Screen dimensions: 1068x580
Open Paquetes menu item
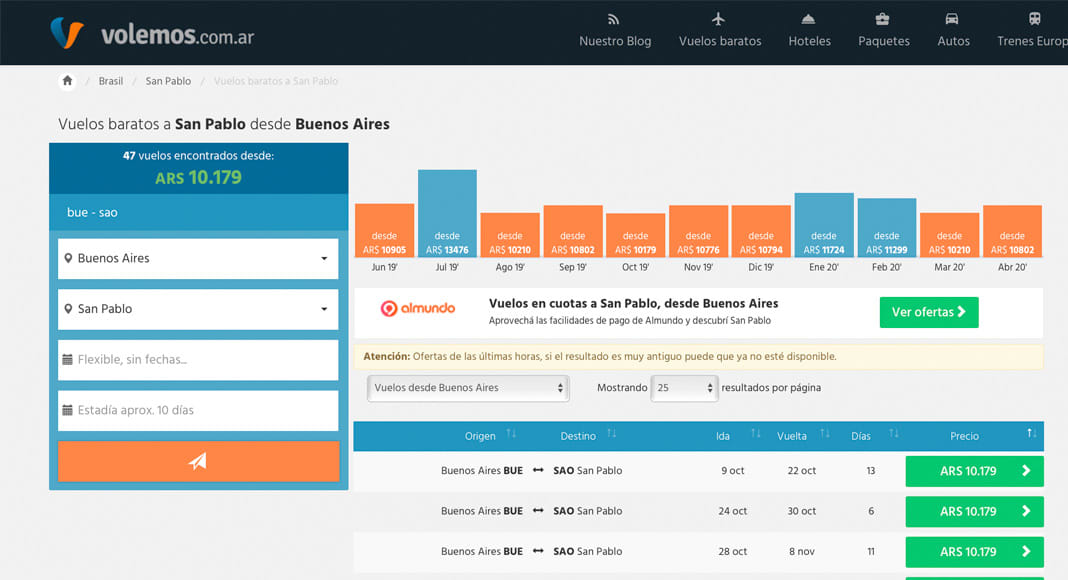[883, 30]
